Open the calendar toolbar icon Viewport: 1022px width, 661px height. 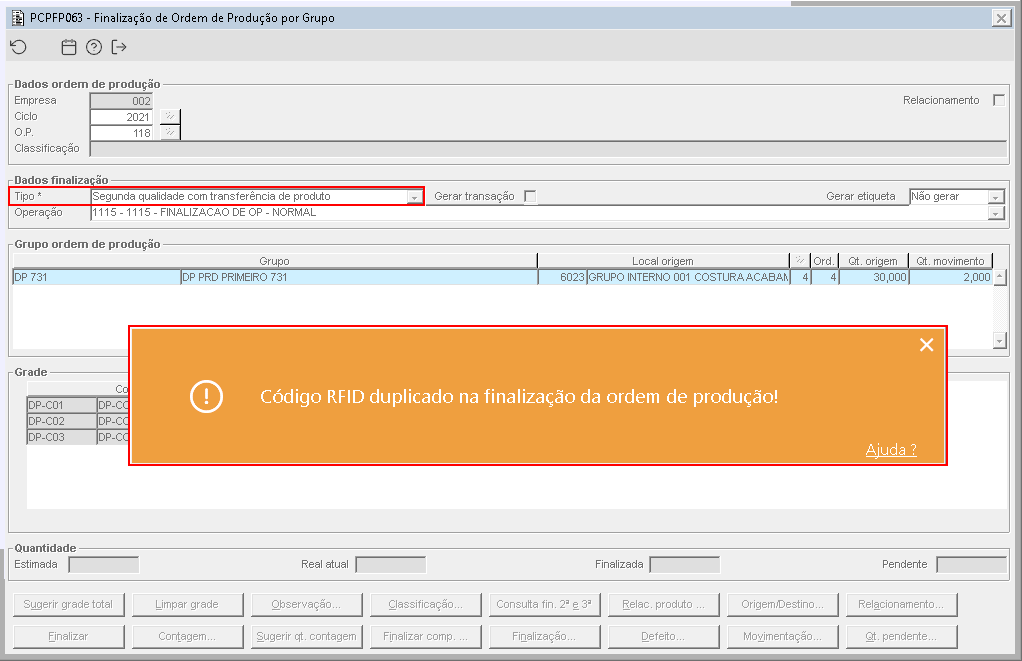point(68,47)
